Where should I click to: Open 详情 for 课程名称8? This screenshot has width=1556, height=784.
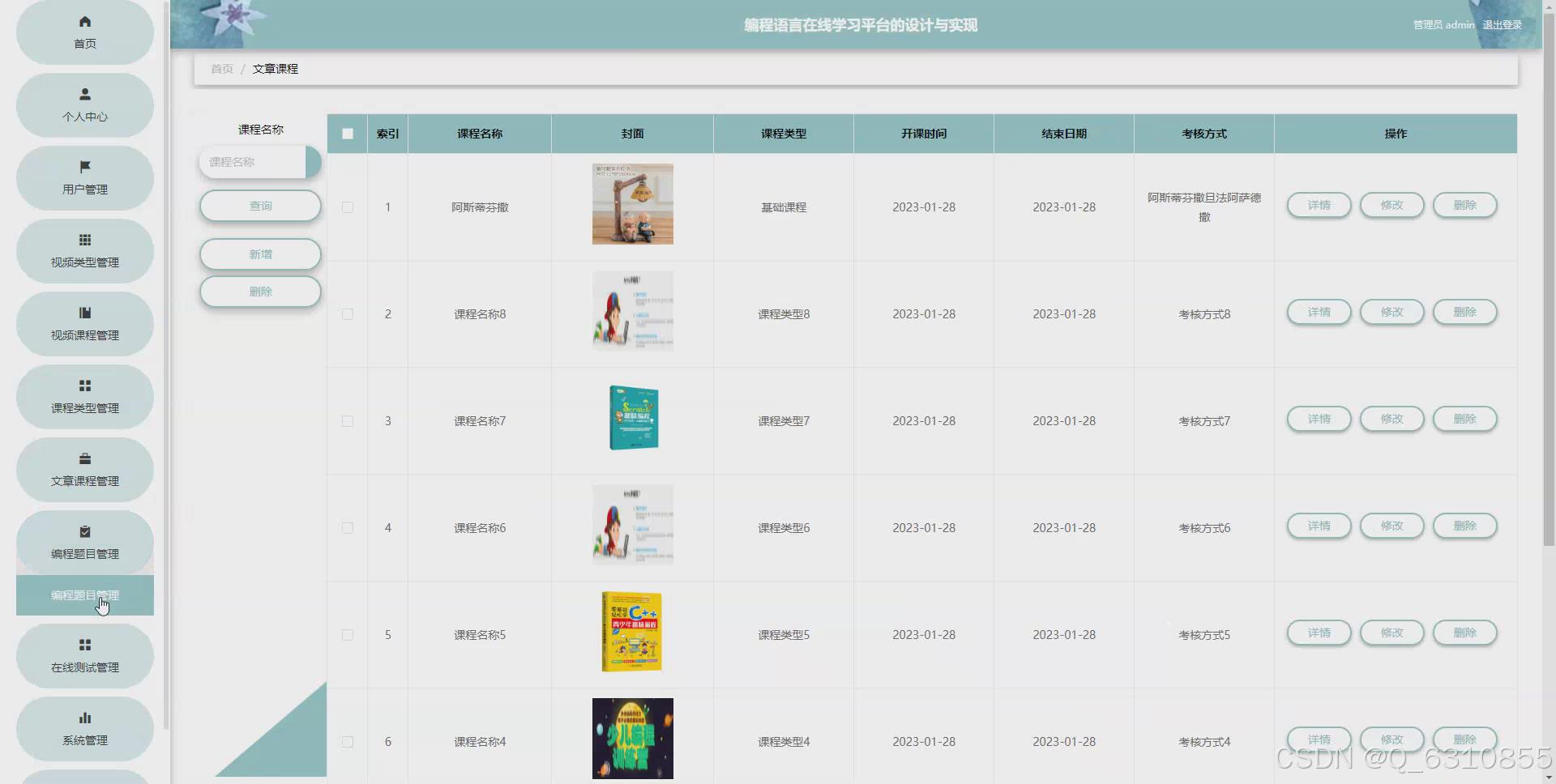1319,312
